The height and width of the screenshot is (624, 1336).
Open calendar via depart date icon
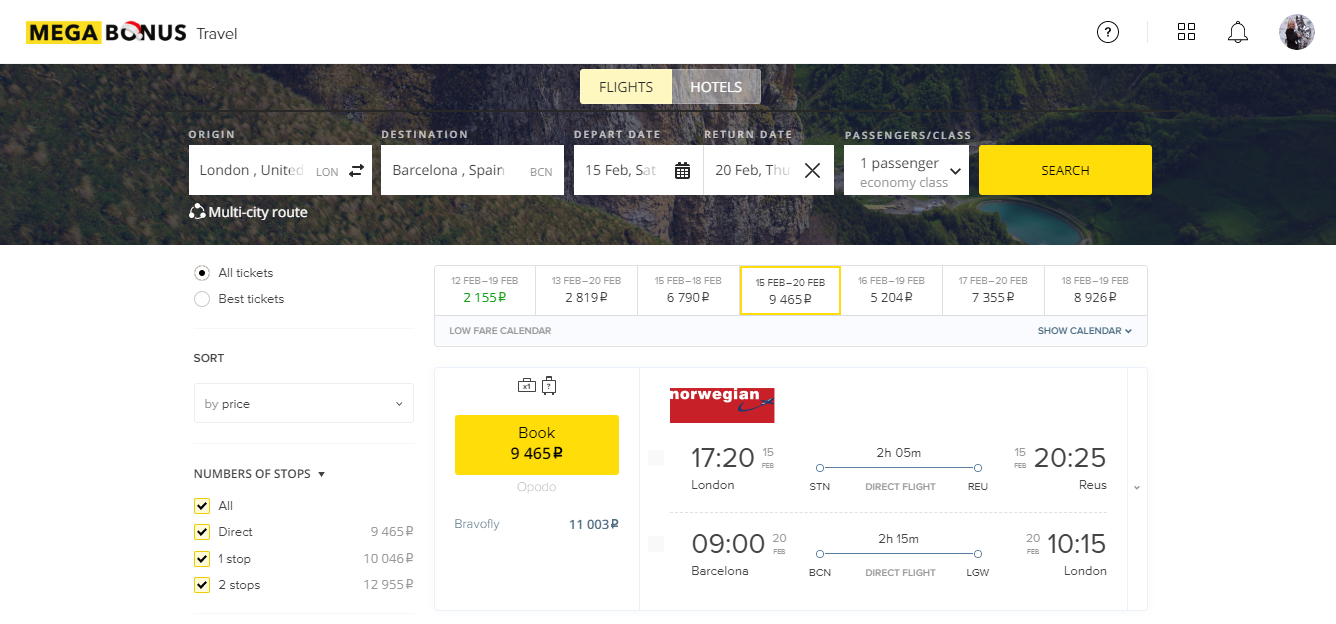683,170
